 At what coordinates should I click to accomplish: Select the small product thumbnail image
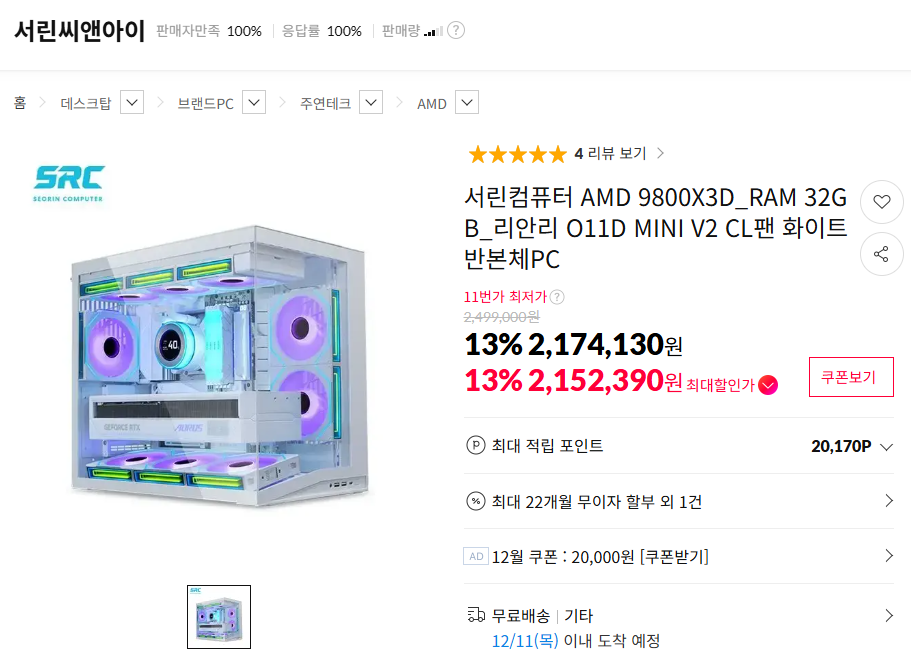219,616
